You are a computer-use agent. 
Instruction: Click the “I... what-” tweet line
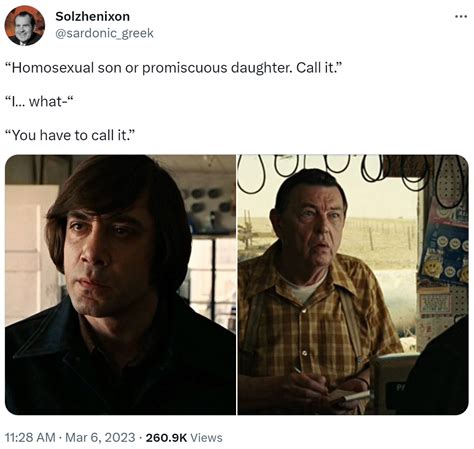click(x=39, y=101)
